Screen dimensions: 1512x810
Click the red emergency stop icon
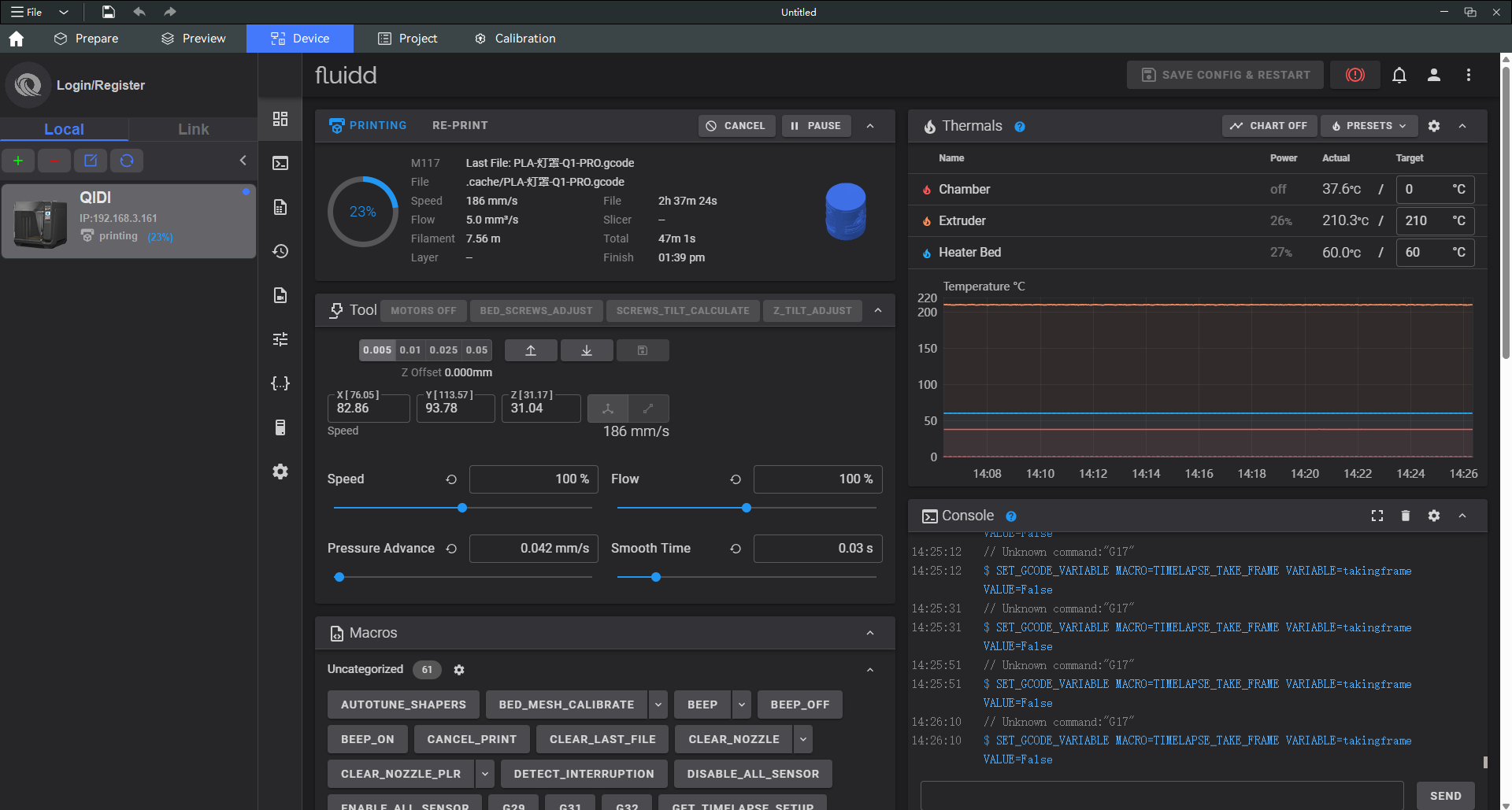pos(1354,75)
